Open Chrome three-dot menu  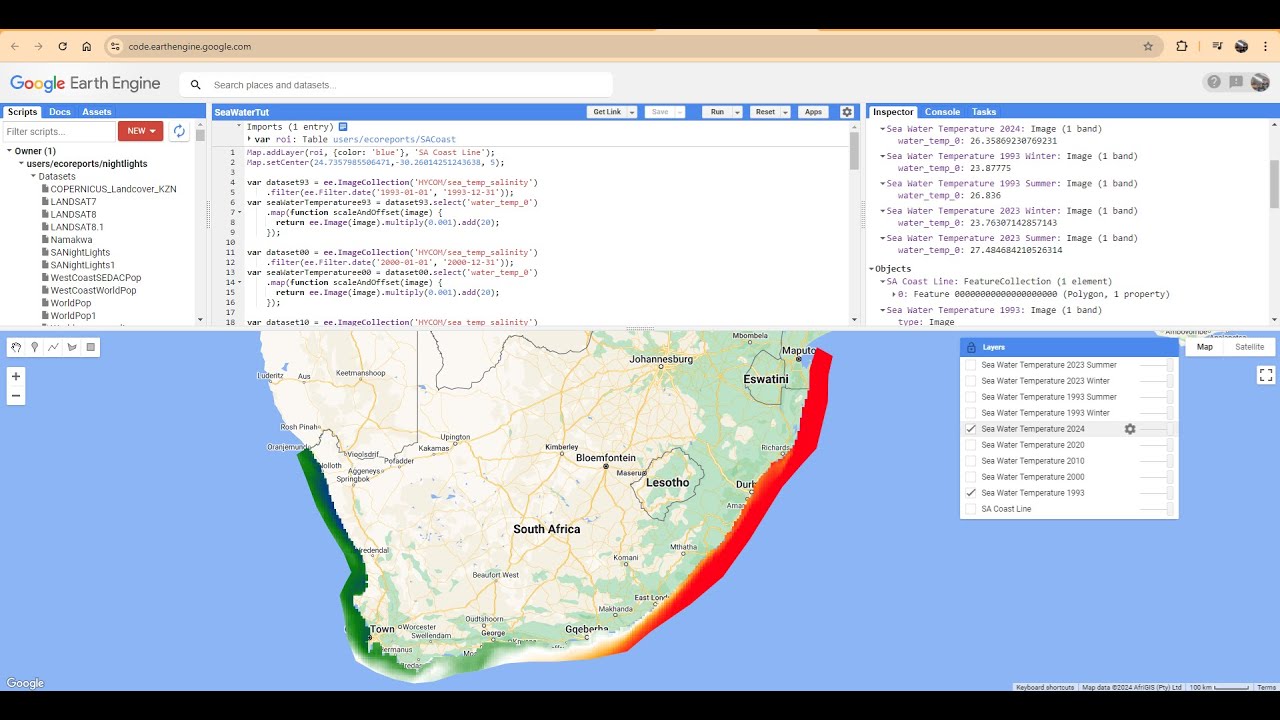tap(1265, 46)
